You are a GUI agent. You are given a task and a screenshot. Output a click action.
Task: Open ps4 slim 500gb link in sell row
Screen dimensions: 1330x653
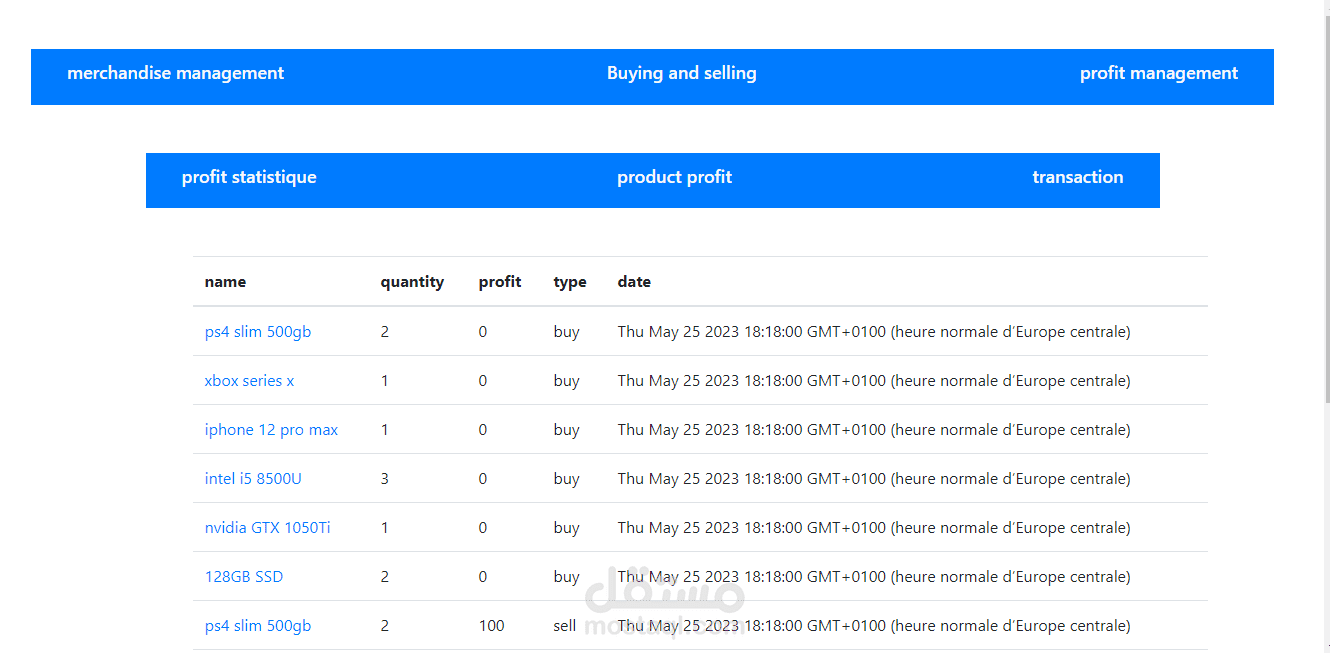258,626
